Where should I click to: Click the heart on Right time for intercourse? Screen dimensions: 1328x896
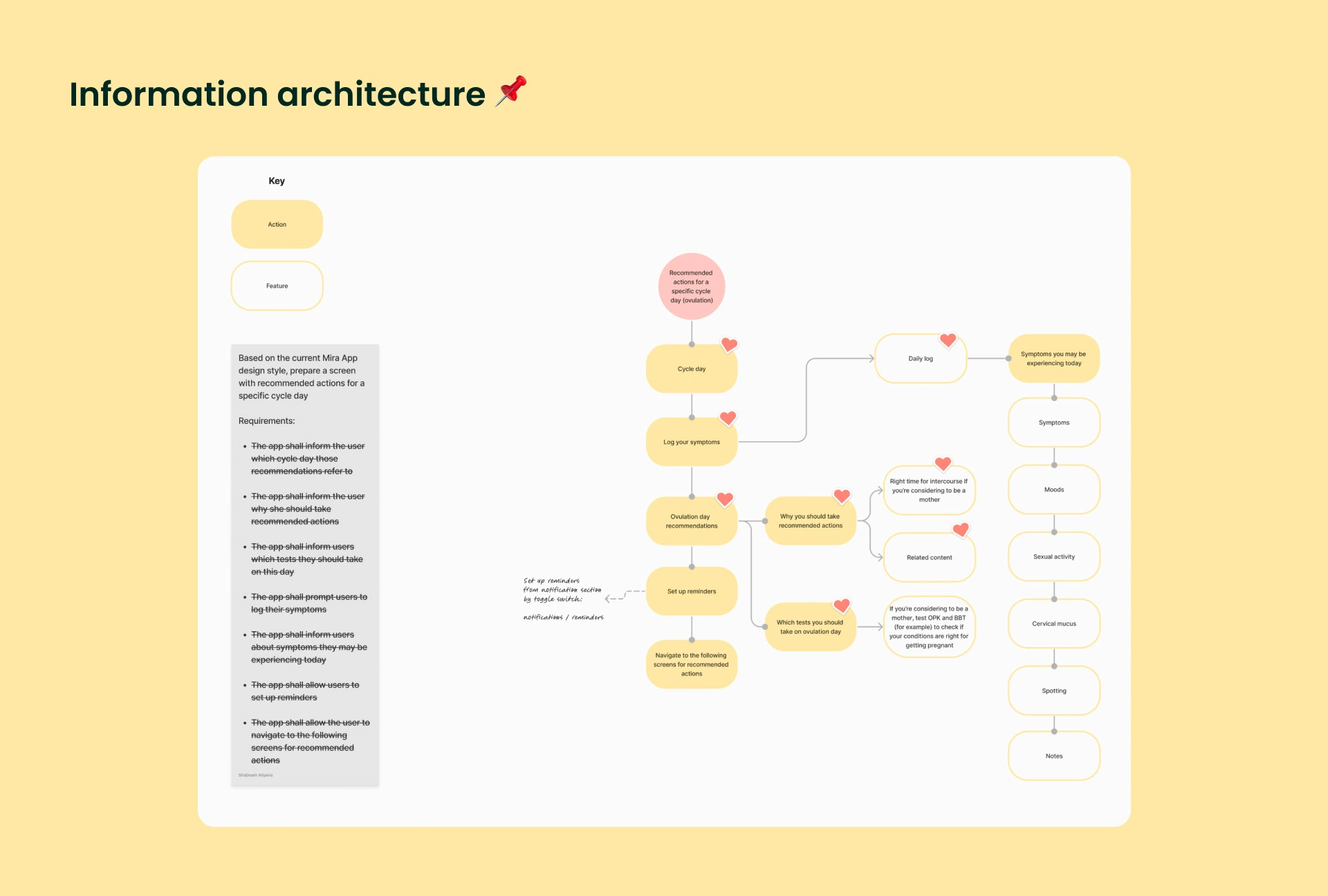click(943, 463)
